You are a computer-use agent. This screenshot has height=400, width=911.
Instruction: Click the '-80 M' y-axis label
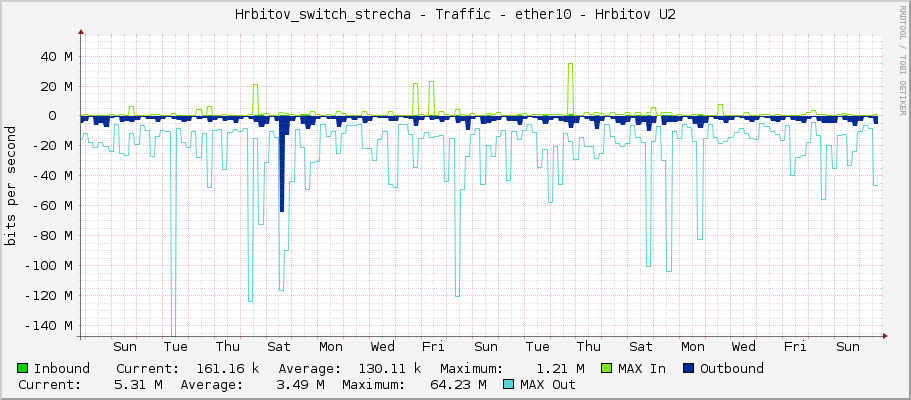52,235
